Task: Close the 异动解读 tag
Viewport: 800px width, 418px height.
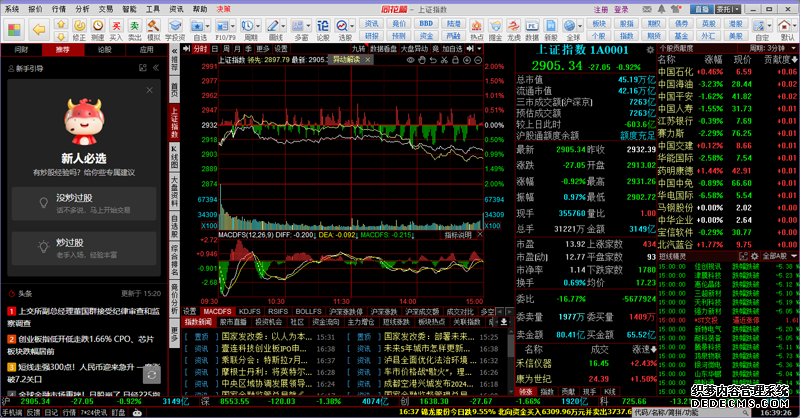Action: [367, 60]
